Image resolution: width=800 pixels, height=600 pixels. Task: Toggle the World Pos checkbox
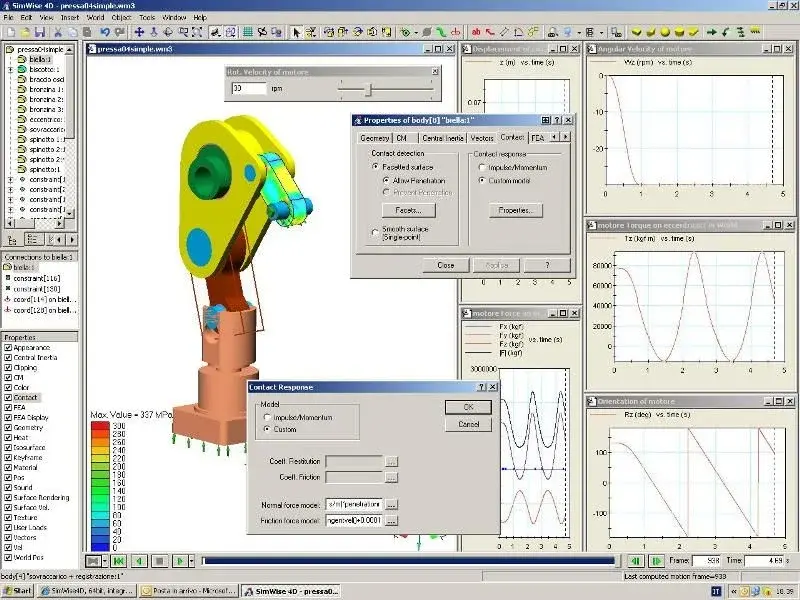click(x=8, y=558)
